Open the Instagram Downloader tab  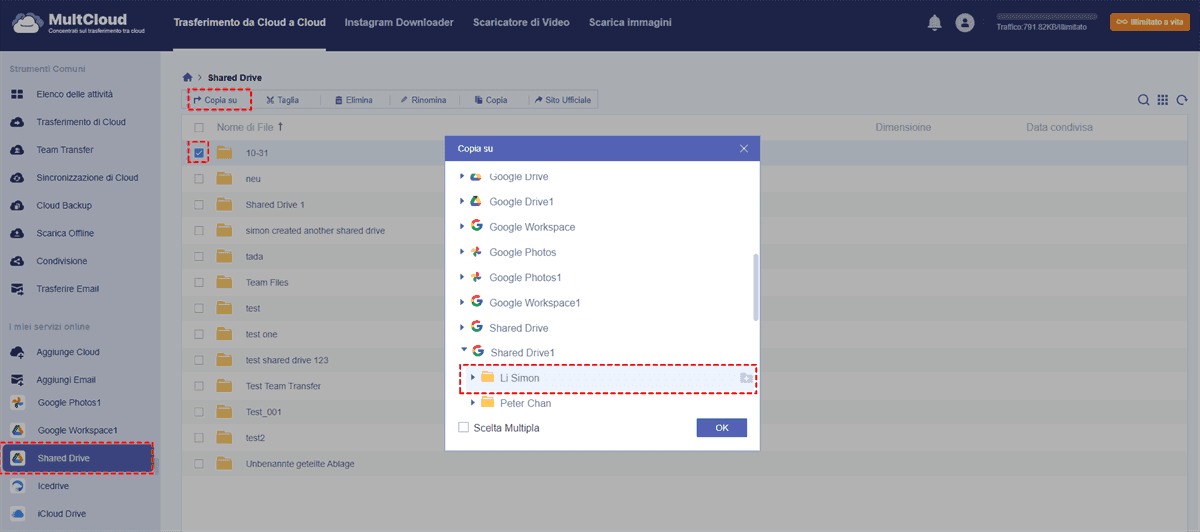[x=399, y=22]
